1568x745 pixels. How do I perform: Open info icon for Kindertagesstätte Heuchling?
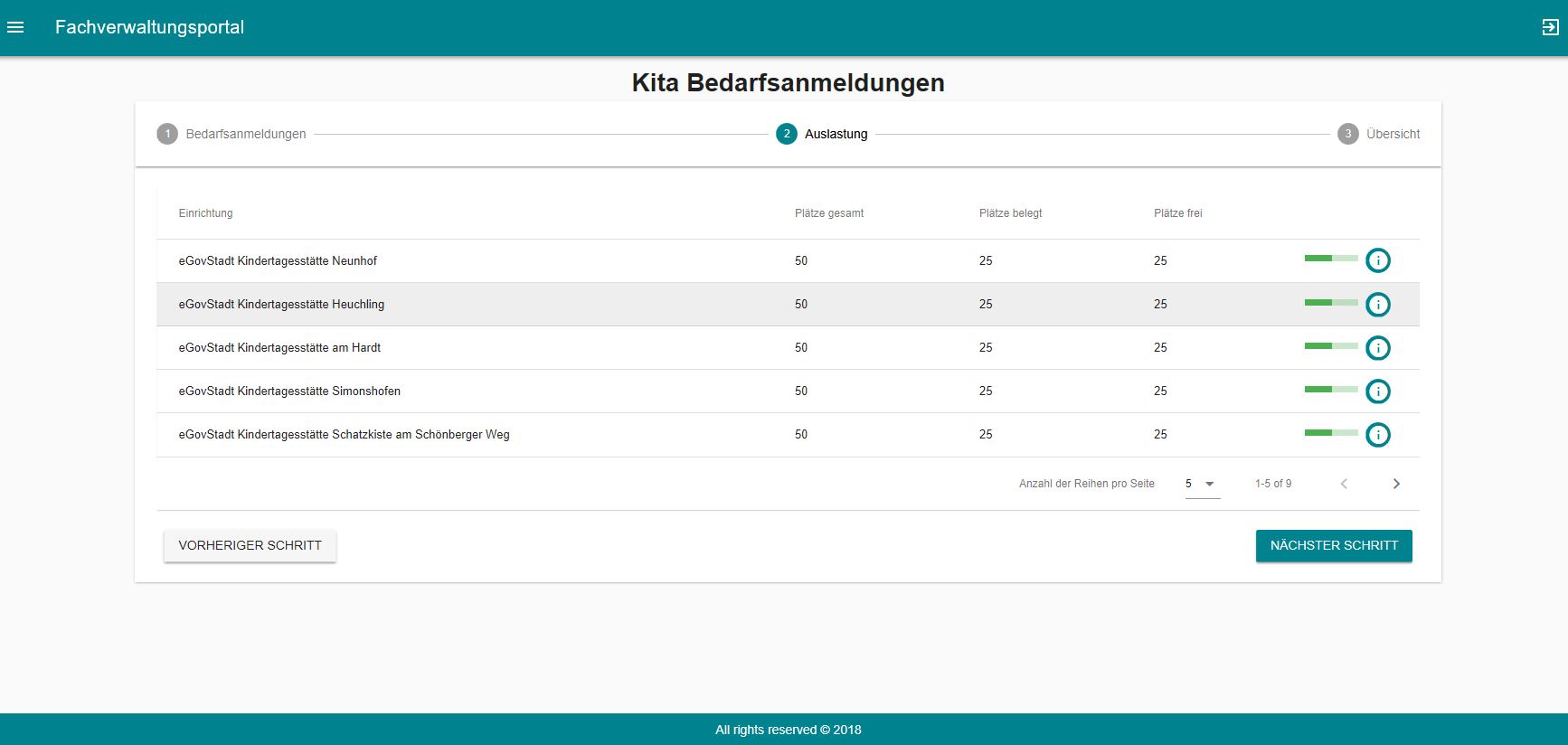coord(1377,305)
